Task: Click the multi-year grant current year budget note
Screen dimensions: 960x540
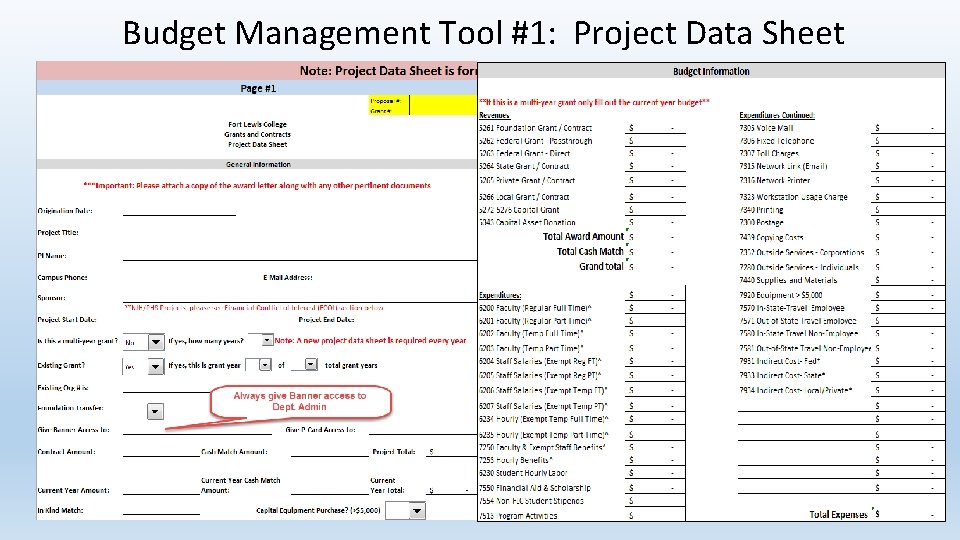Action: click(x=594, y=102)
